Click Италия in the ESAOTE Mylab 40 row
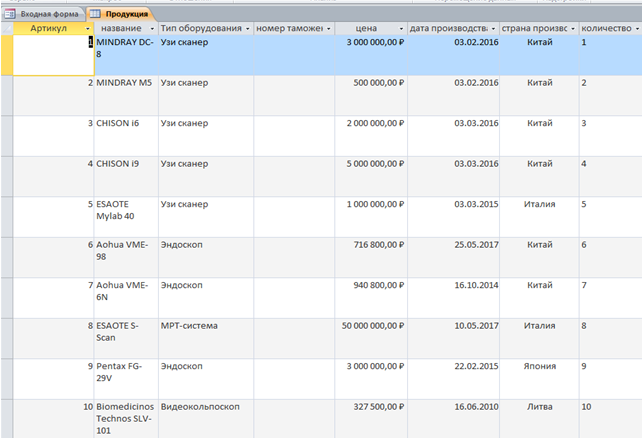The image size is (642, 438). [x=539, y=217]
